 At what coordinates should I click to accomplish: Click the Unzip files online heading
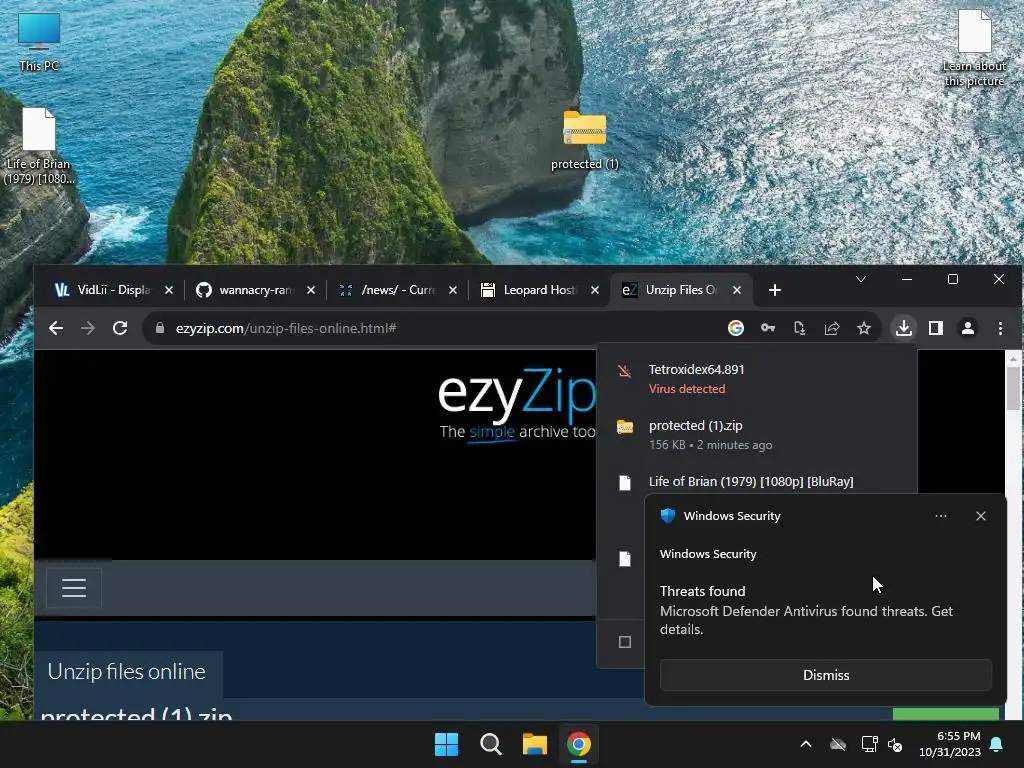[127, 671]
